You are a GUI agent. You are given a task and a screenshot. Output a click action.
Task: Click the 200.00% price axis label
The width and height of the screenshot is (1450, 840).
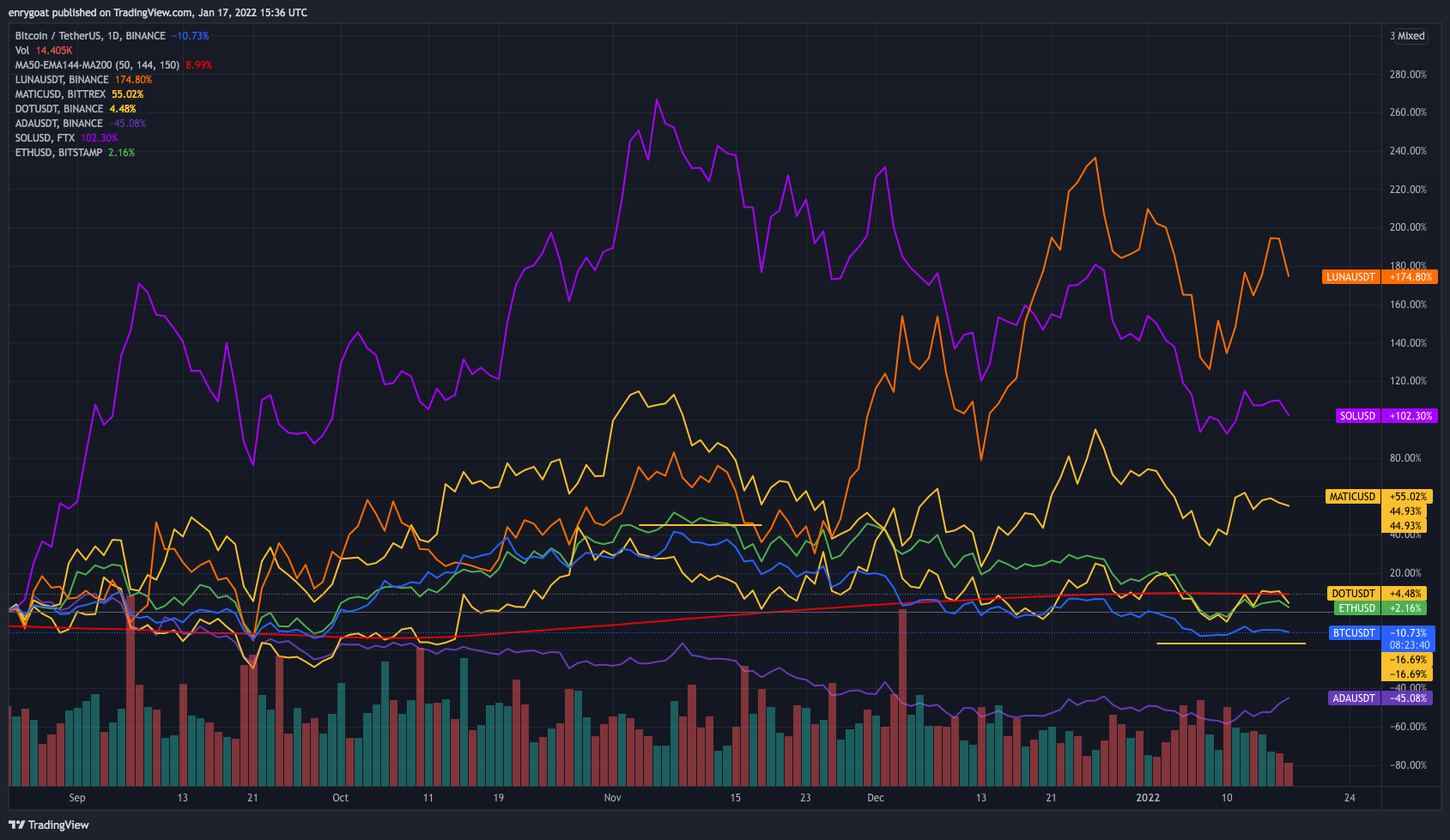pyautogui.click(x=1408, y=227)
